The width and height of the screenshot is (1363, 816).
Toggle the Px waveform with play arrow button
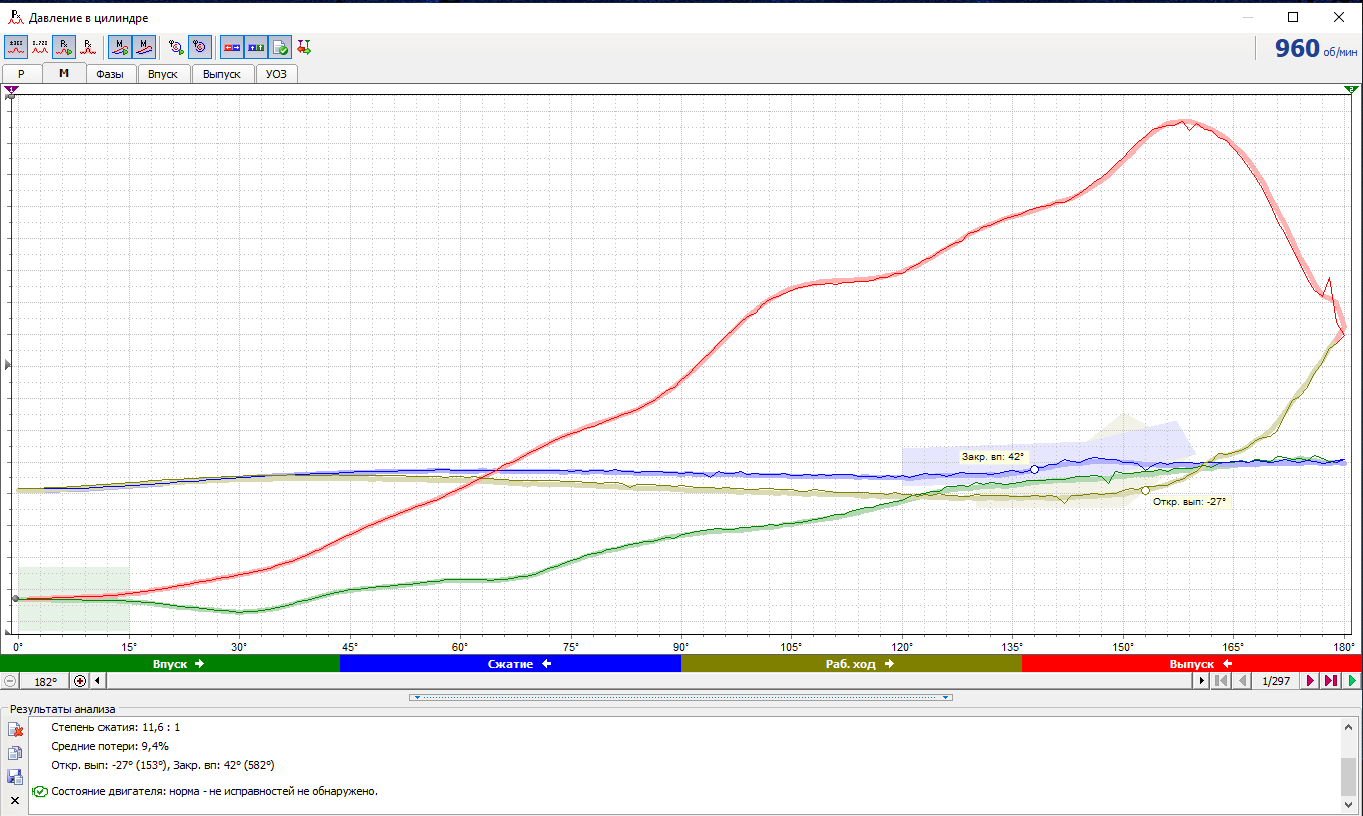(x=64, y=46)
